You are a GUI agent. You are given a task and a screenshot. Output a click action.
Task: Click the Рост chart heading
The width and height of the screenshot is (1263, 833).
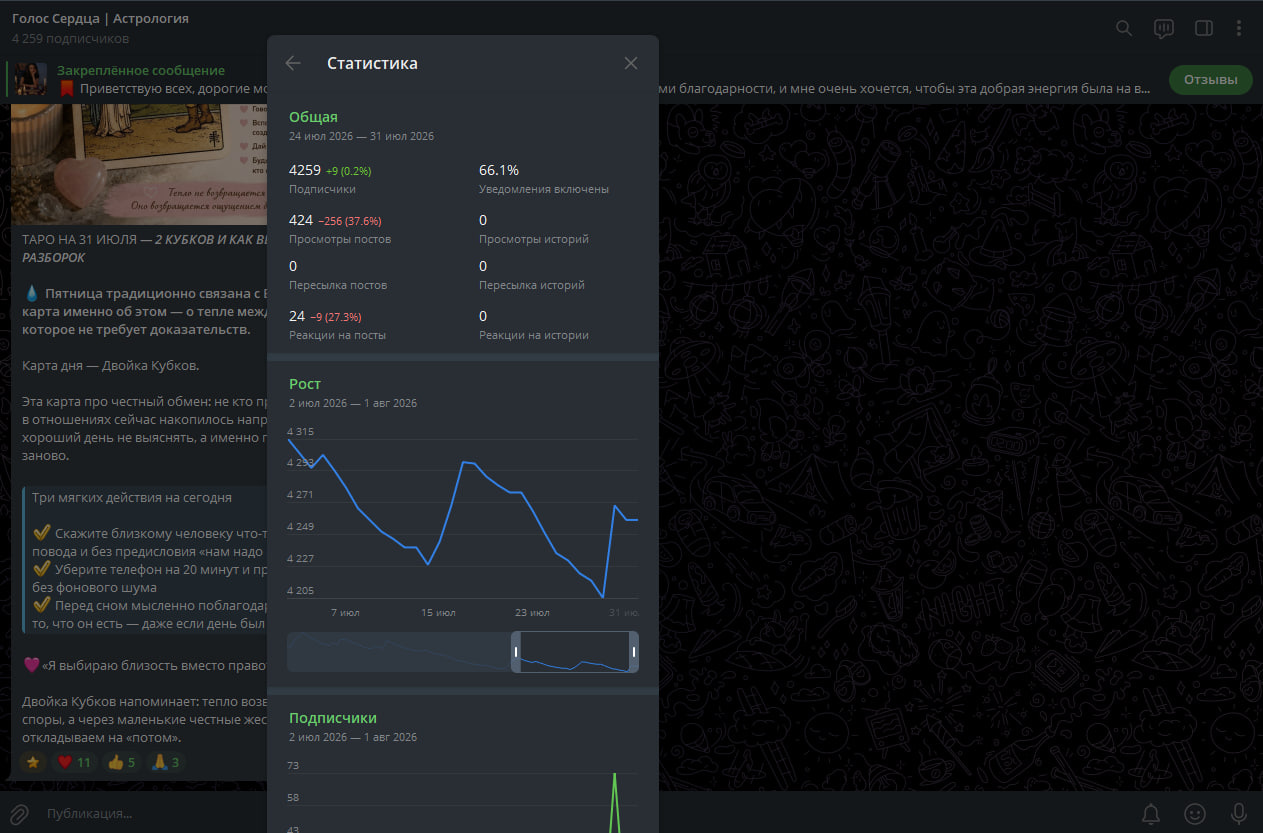(305, 384)
